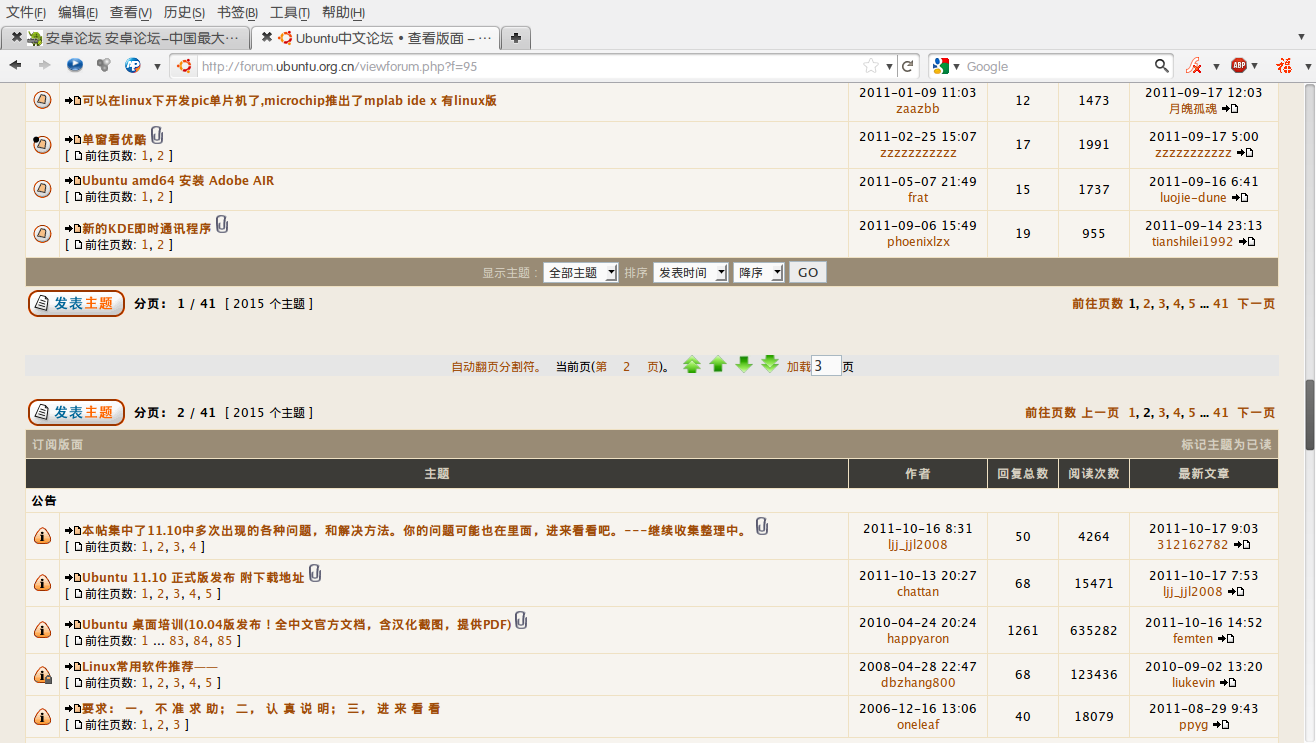The height and width of the screenshot is (743, 1316).
Task: Reload the page with the refresh icon
Action: [908, 66]
